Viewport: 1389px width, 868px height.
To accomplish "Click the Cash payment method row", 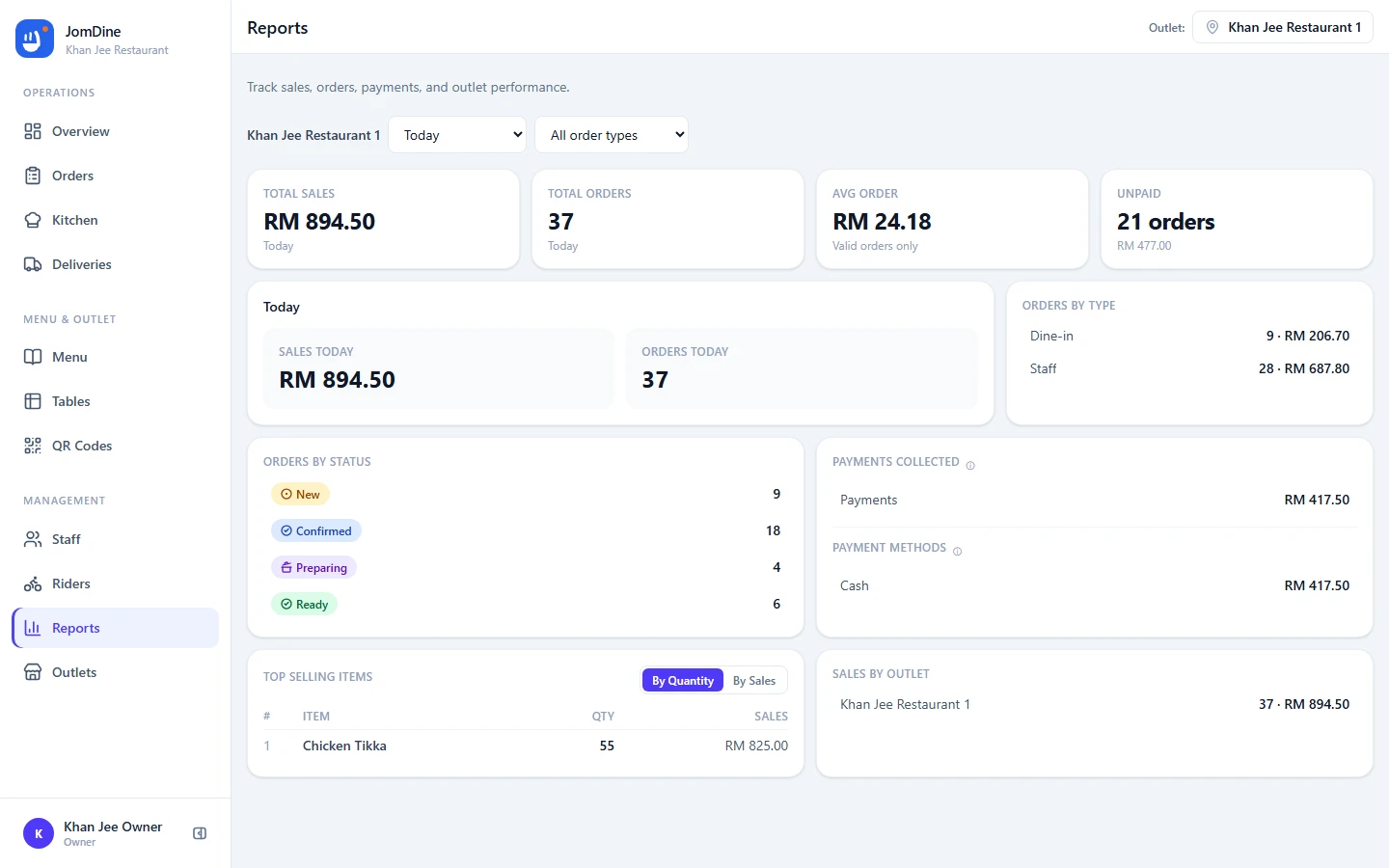I will (1095, 585).
